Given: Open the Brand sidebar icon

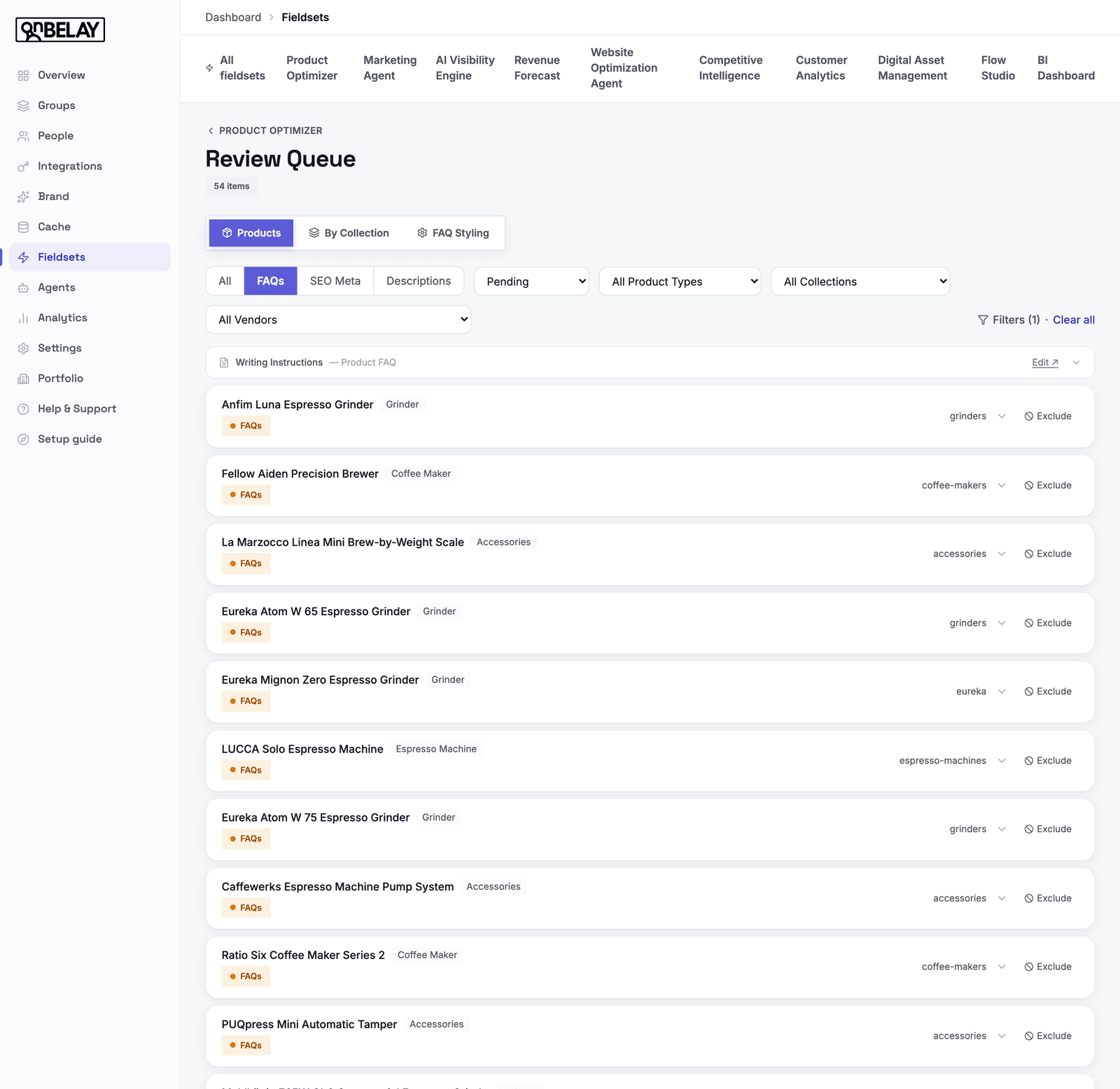Looking at the screenshot, I should [x=23, y=197].
